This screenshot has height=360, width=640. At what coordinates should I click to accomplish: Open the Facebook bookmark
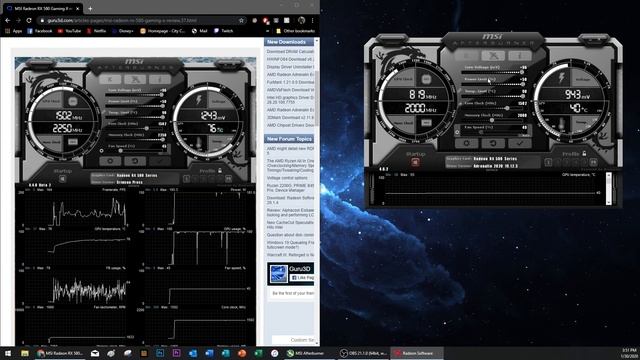click(40, 31)
